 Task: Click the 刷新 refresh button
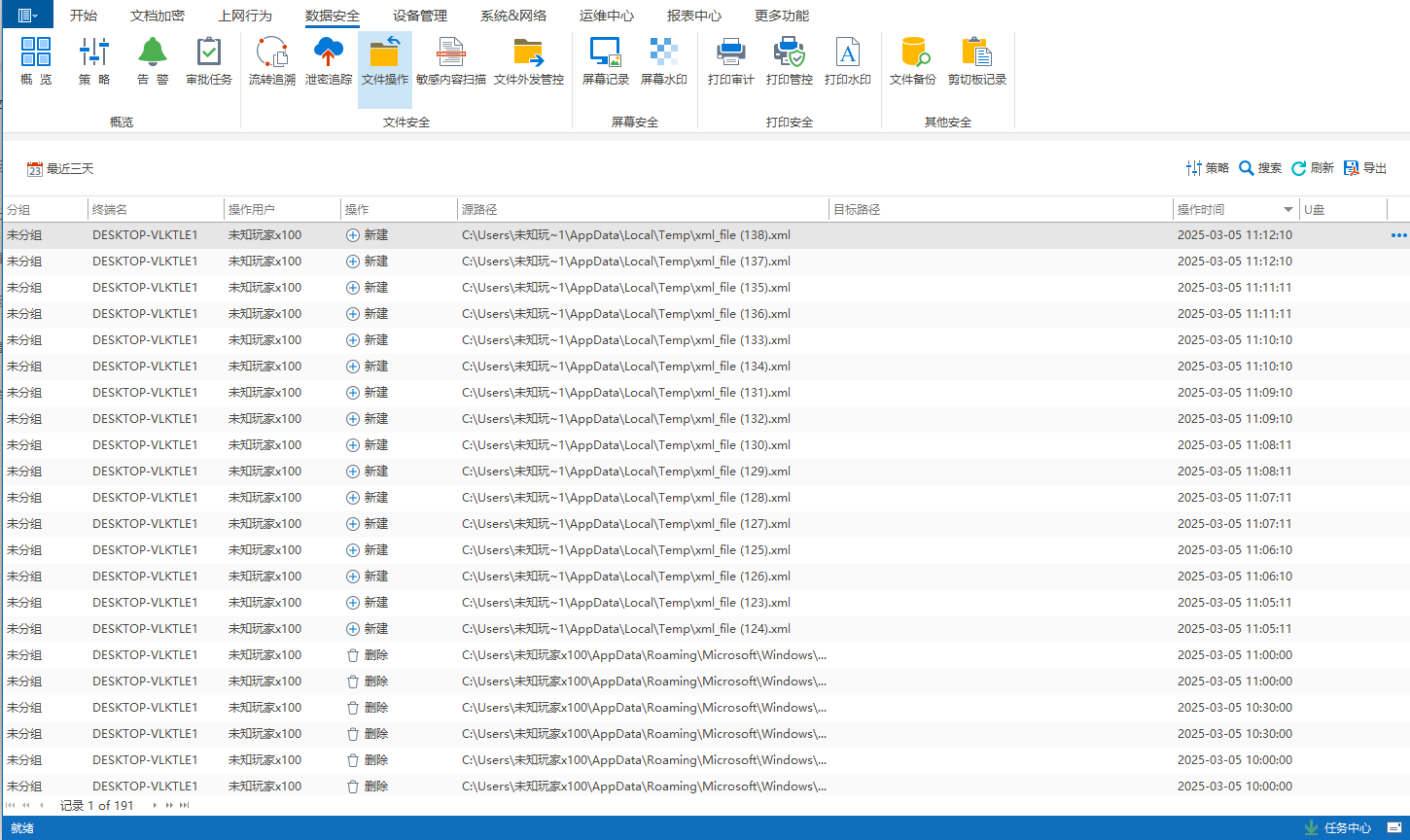pos(1312,168)
